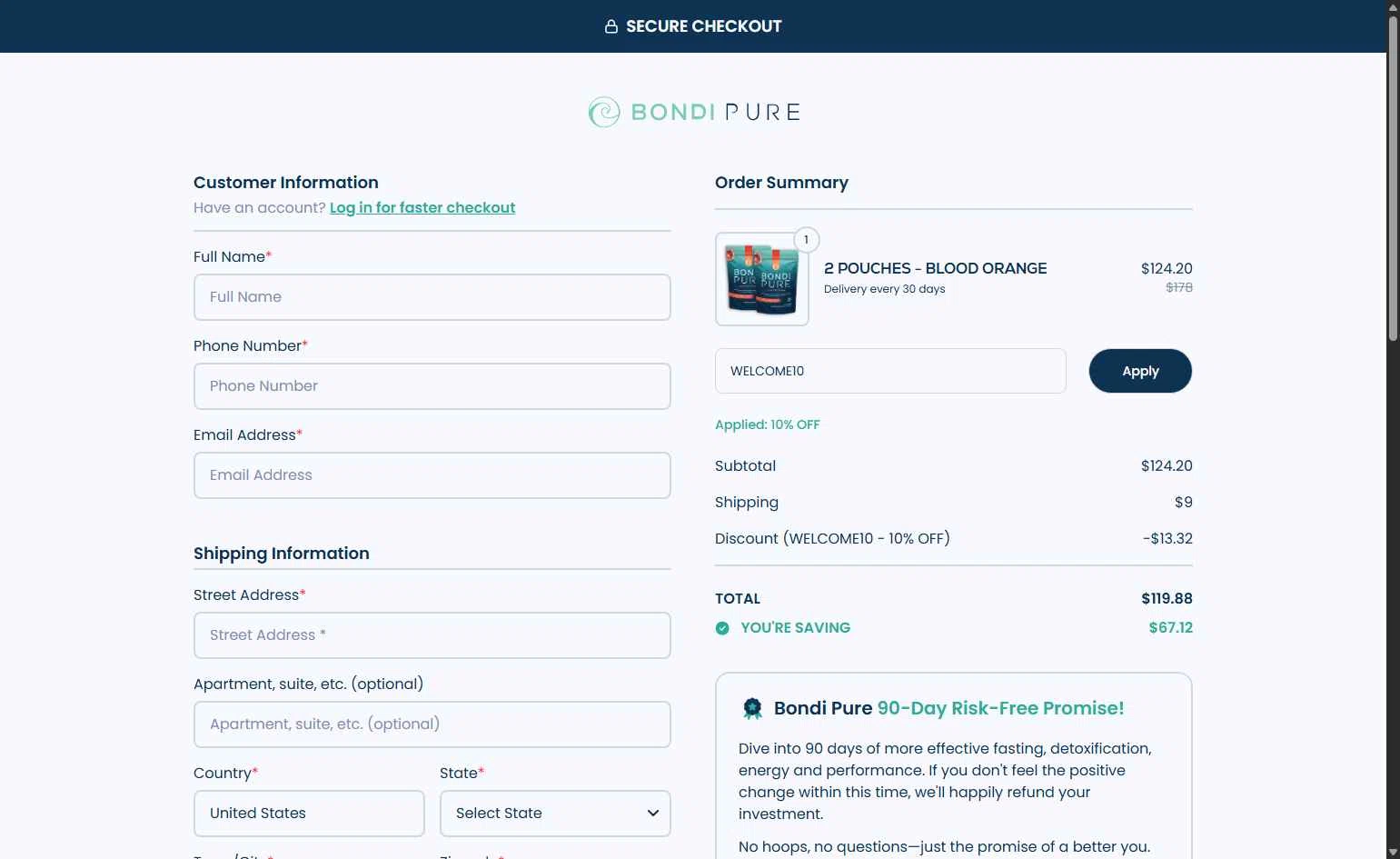Image resolution: width=1400 pixels, height=859 pixels.
Task: Click the 2 POUCHES - BLOOD ORANGE product title
Action: tap(935, 268)
